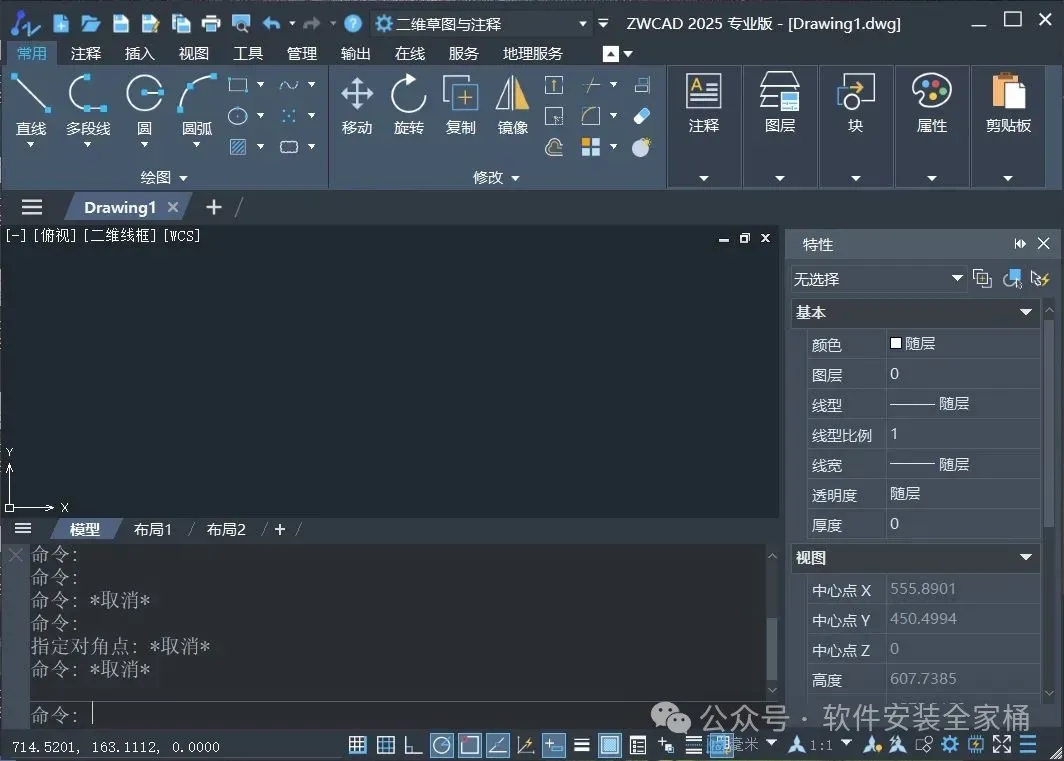
Task: Open the 二维草图与注释 workspace dropdown
Action: pyautogui.click(x=583, y=24)
